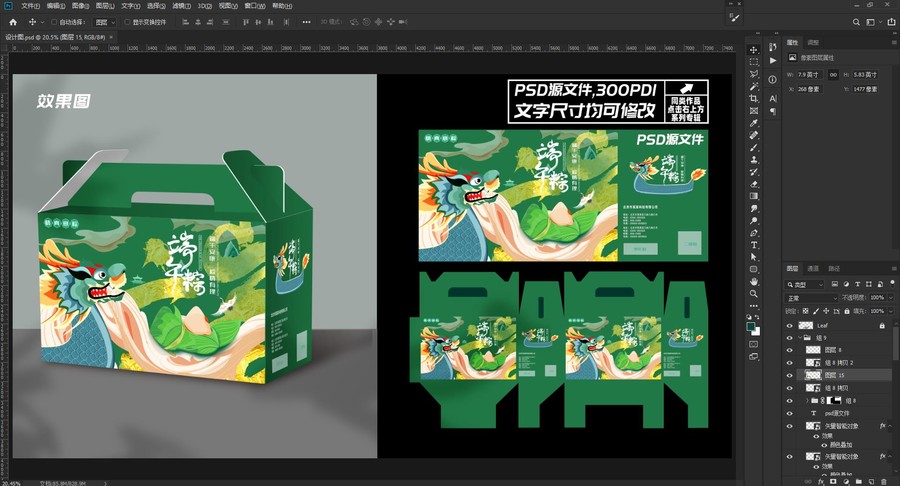This screenshot has height=486, width=900.
Task: Open the Move tool preset dropdown arrow
Action: [x=42, y=22]
